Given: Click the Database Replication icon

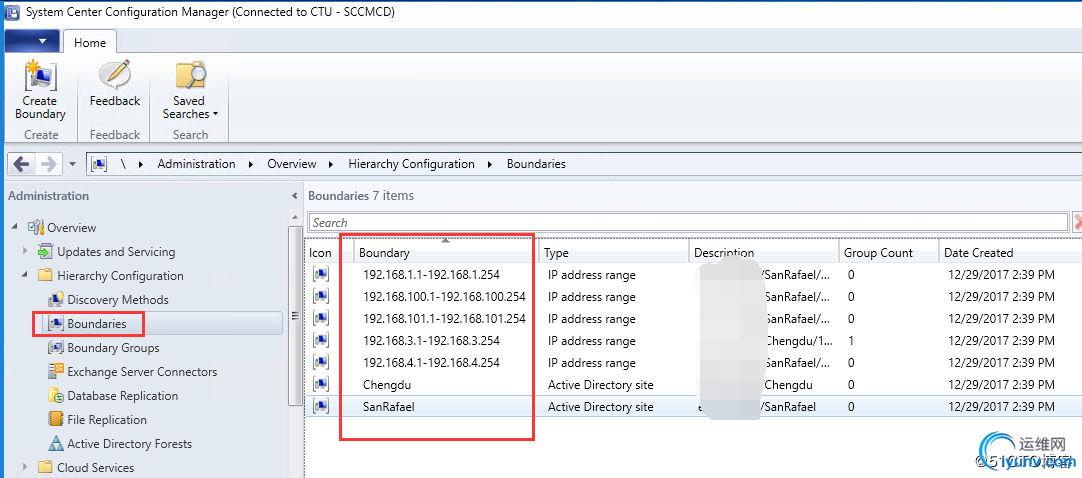Looking at the screenshot, I should [56, 396].
